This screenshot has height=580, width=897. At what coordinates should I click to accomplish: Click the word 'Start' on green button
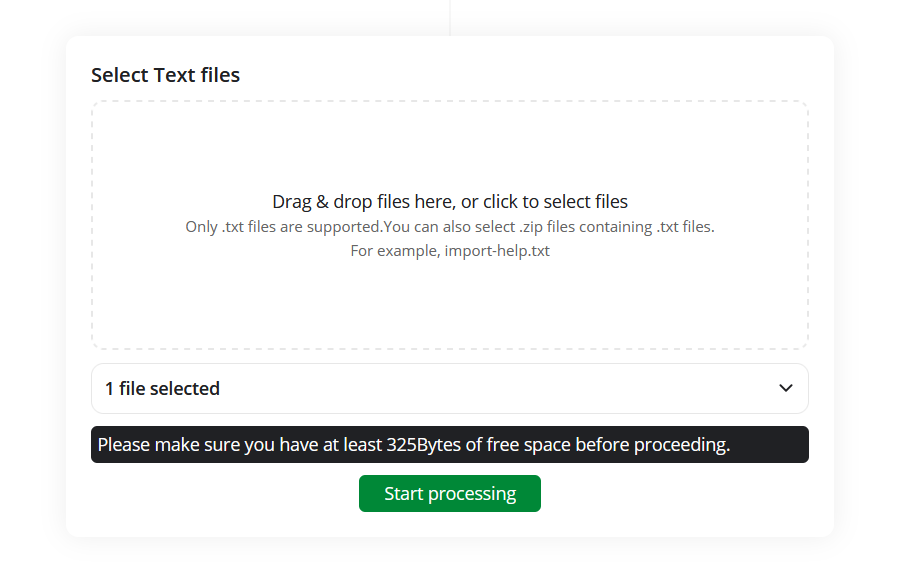point(405,494)
